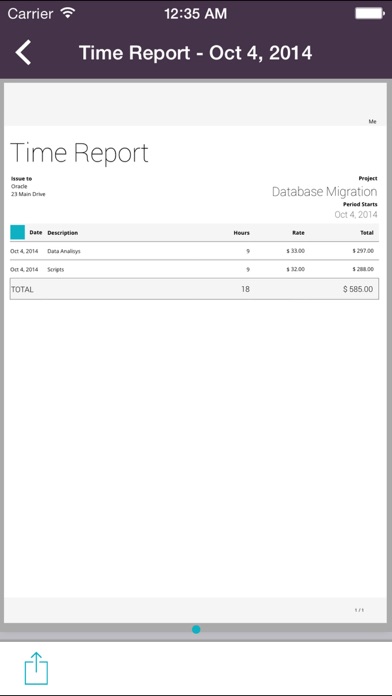Click the 'Issue to' label
Viewport: 392px width, 696px height.
[21, 178]
